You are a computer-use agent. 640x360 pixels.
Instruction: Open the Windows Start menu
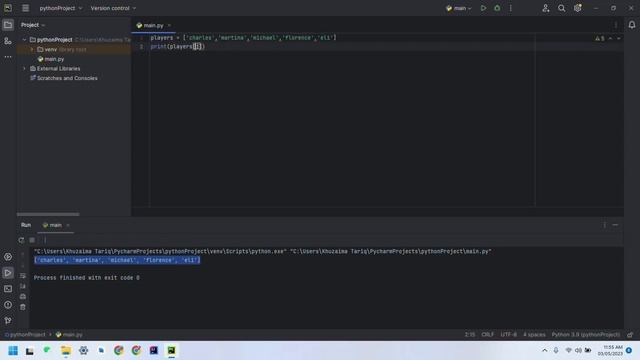tap(13, 350)
